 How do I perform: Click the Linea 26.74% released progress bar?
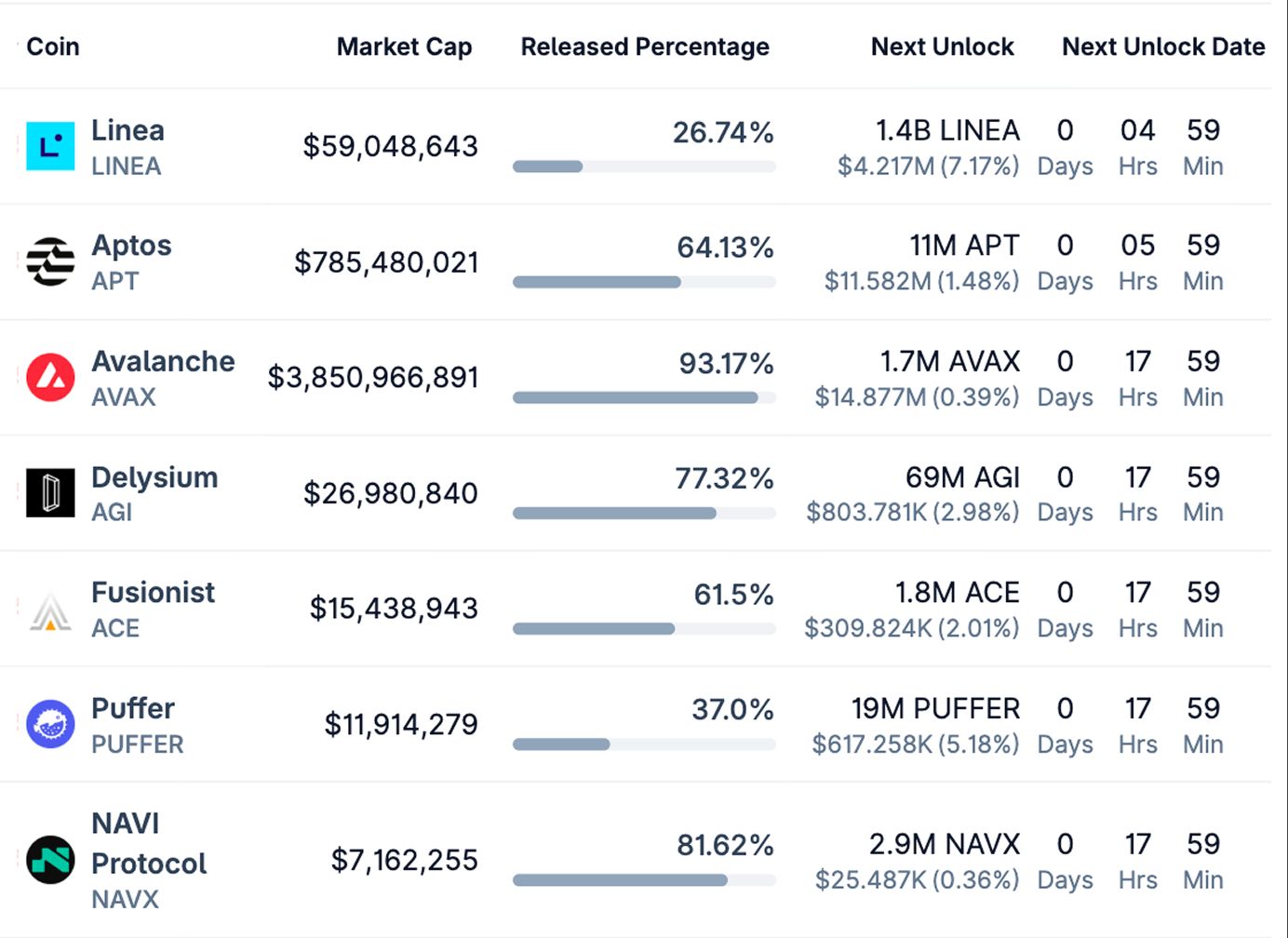644,167
